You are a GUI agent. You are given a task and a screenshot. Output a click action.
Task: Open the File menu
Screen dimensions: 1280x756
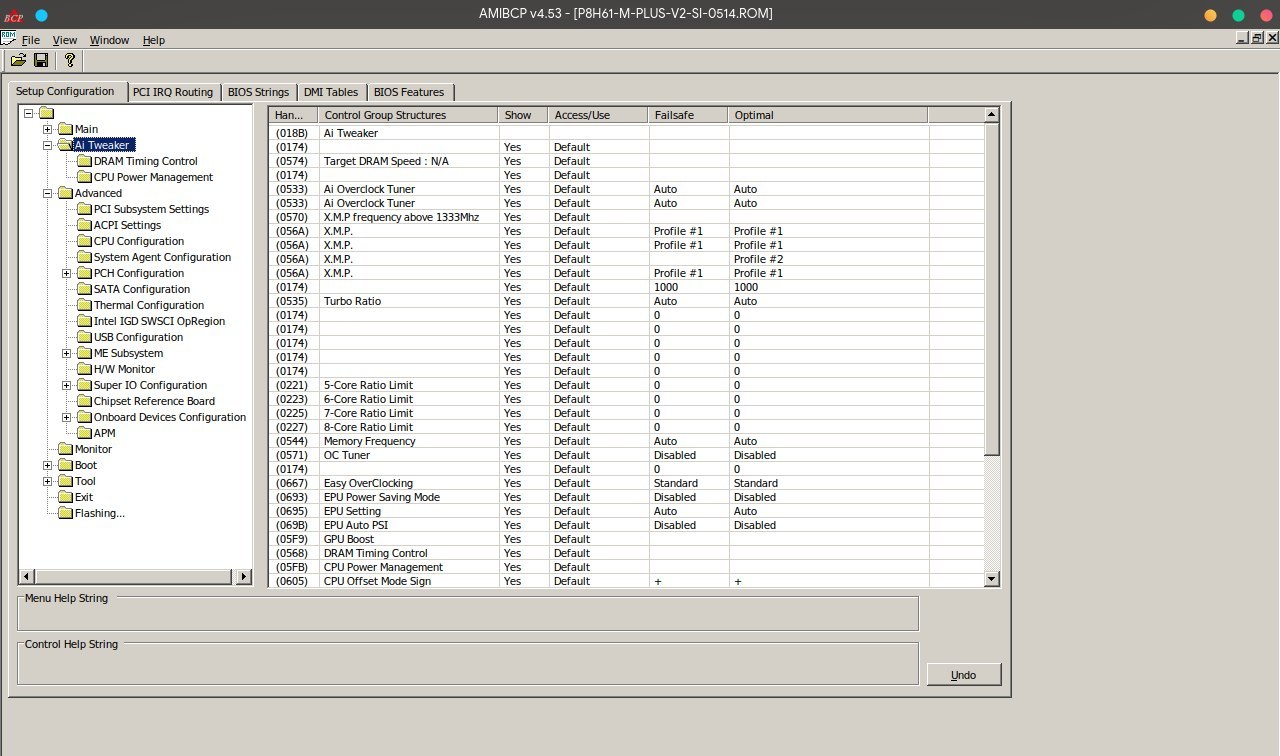click(31, 40)
